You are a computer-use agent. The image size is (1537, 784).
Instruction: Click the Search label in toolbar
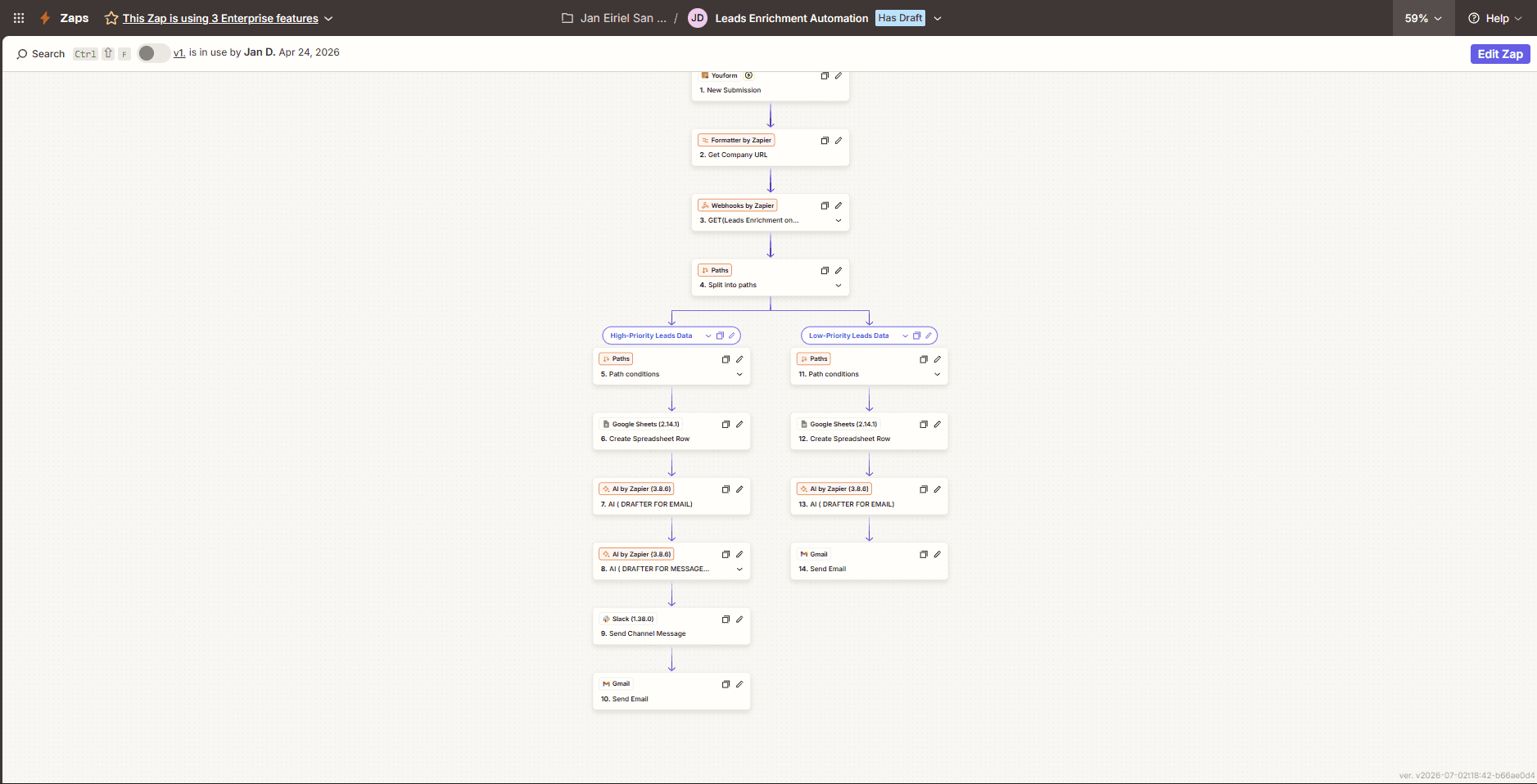pyautogui.click(x=48, y=54)
